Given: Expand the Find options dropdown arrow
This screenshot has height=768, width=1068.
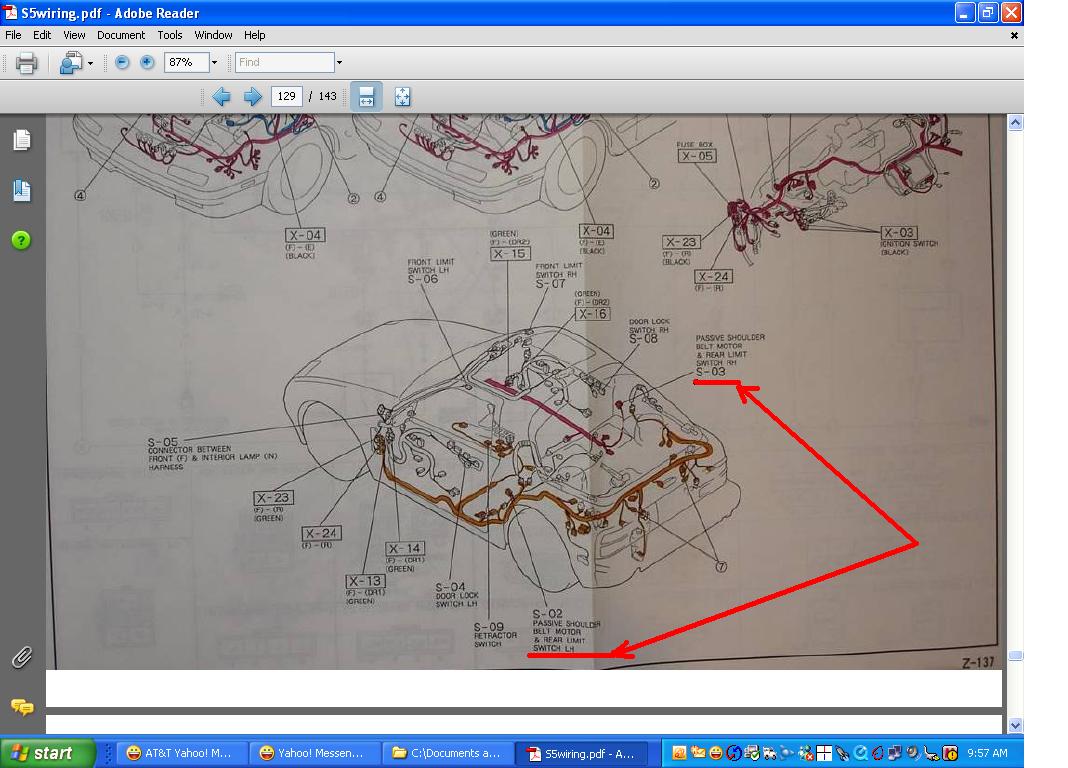Looking at the screenshot, I should point(339,62).
